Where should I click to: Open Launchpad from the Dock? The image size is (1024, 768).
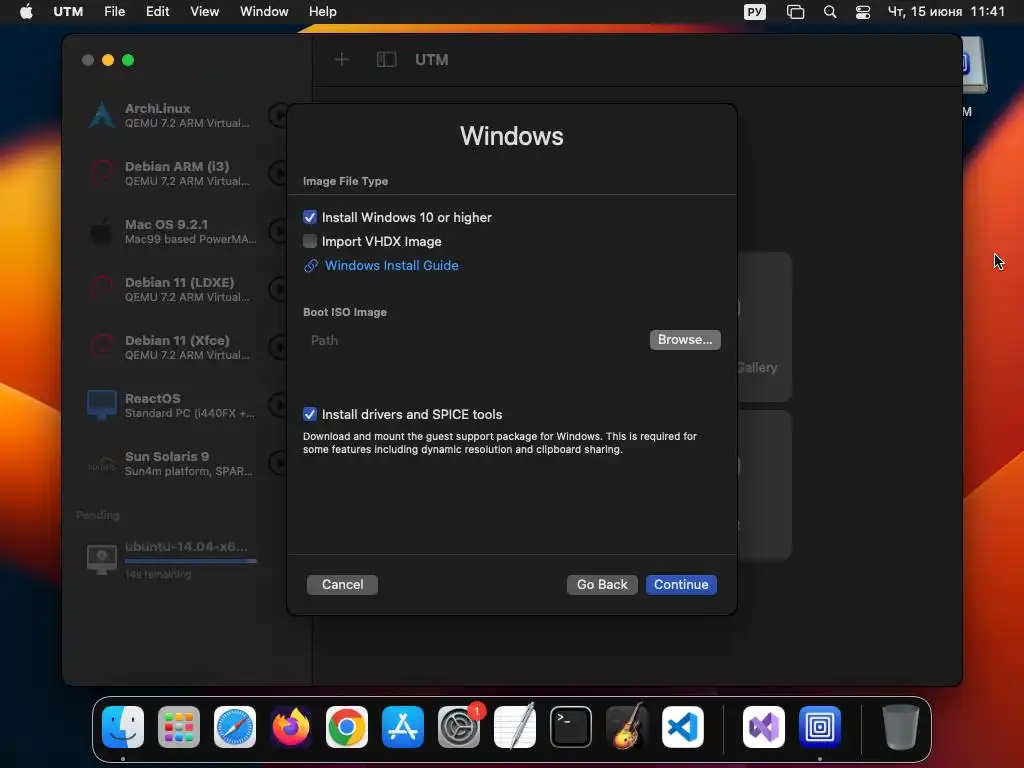(x=179, y=727)
